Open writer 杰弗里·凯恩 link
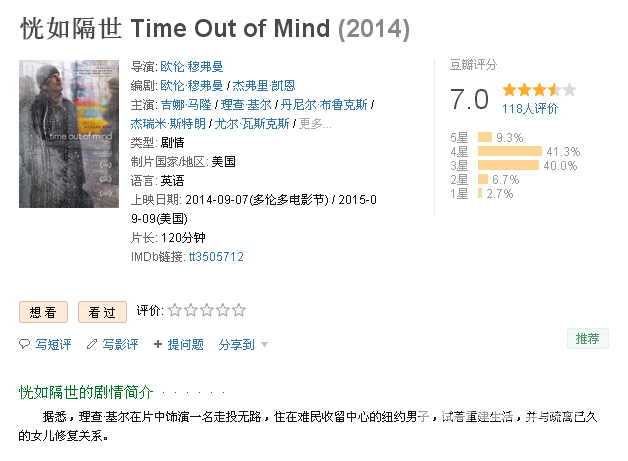Image resolution: width=628 pixels, height=461 pixels. pos(264,86)
